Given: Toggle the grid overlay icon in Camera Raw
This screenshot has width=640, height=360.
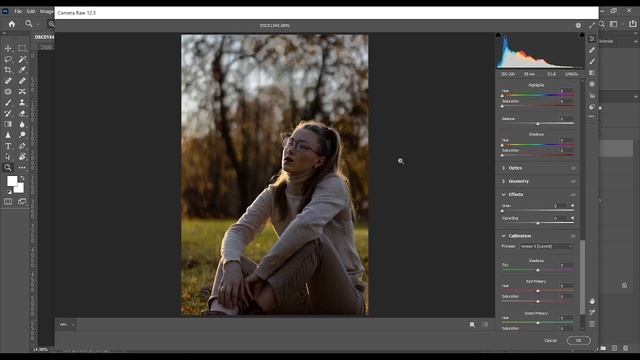Looking at the screenshot, I should coord(592,324).
